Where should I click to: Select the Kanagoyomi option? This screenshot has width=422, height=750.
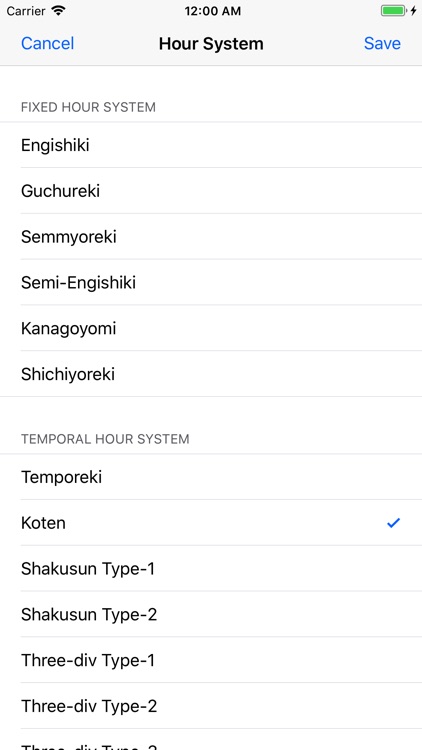(x=211, y=328)
